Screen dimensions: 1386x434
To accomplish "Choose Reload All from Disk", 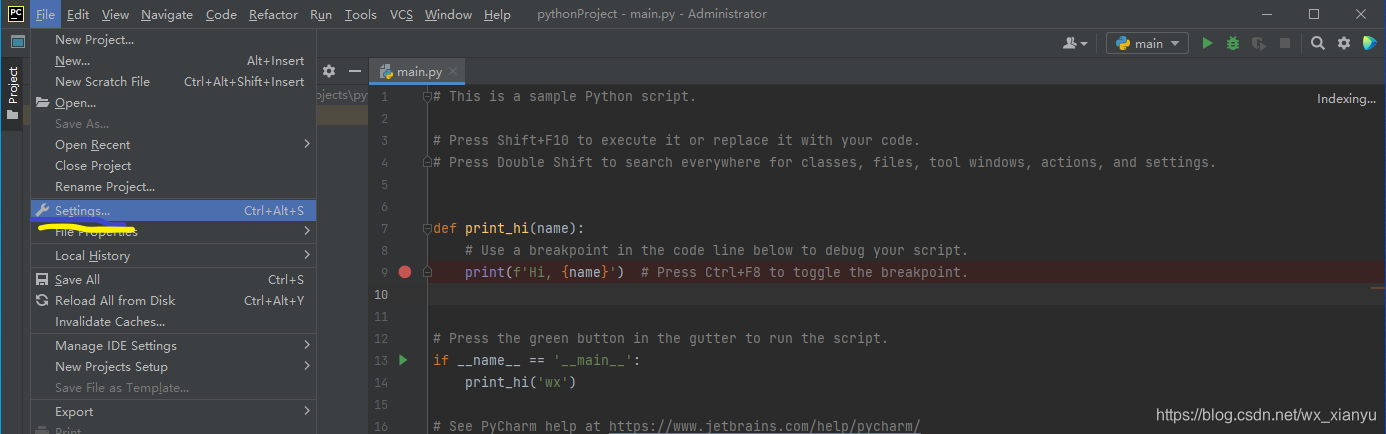I will pyautogui.click(x=174, y=300).
